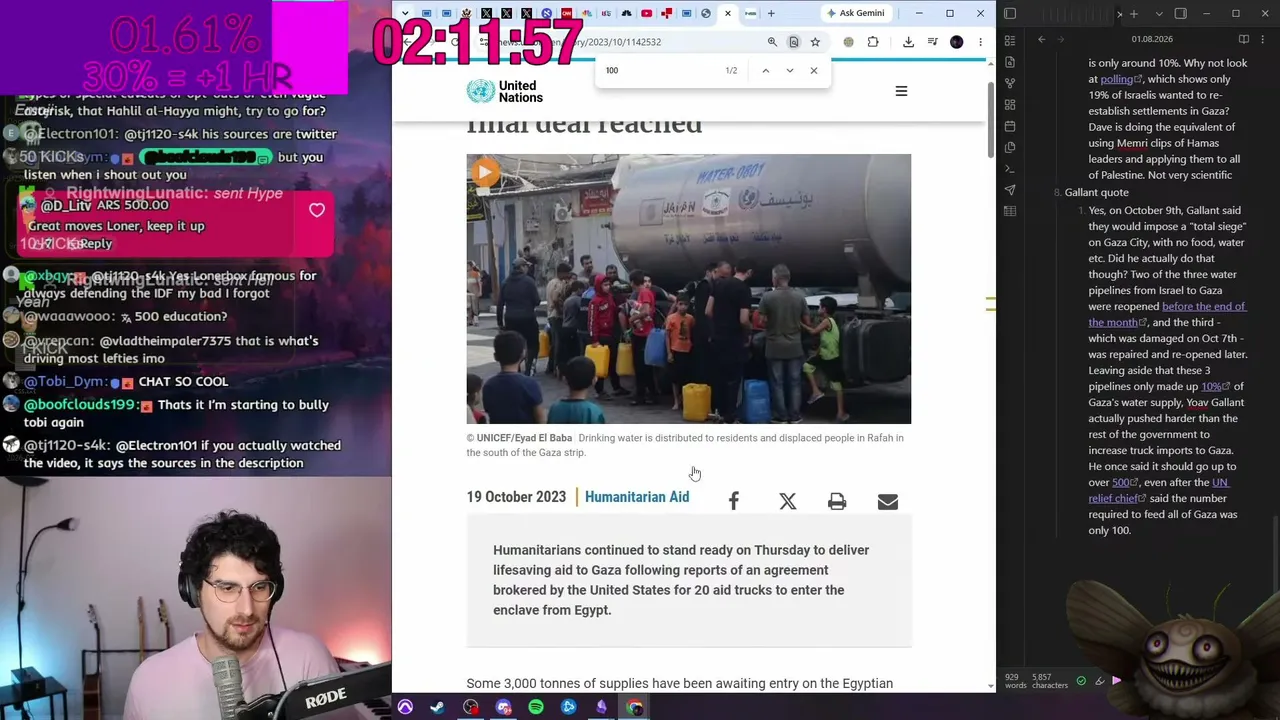Click the note title 01.08.2026

coord(1152,39)
